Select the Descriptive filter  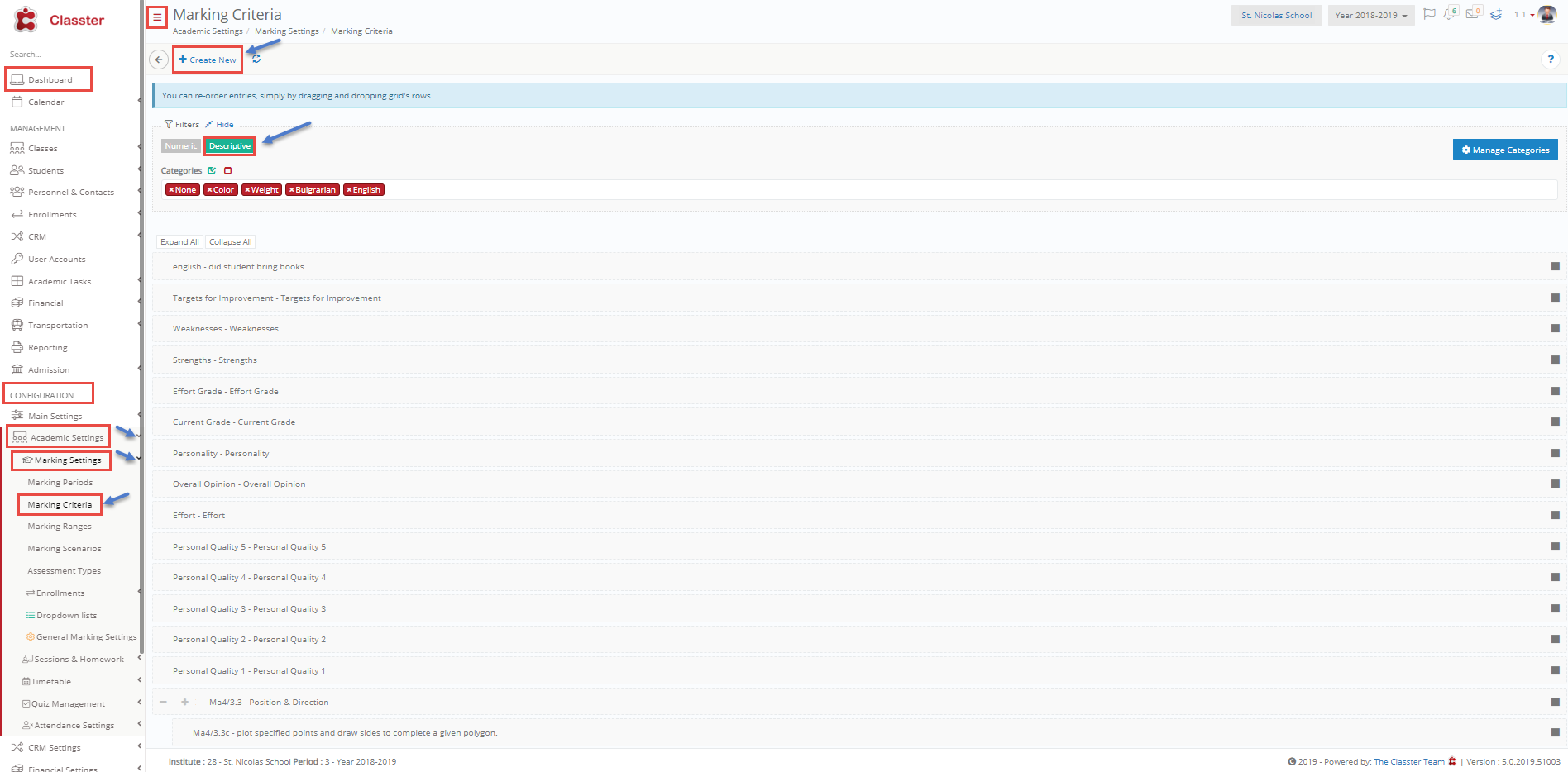[x=230, y=146]
